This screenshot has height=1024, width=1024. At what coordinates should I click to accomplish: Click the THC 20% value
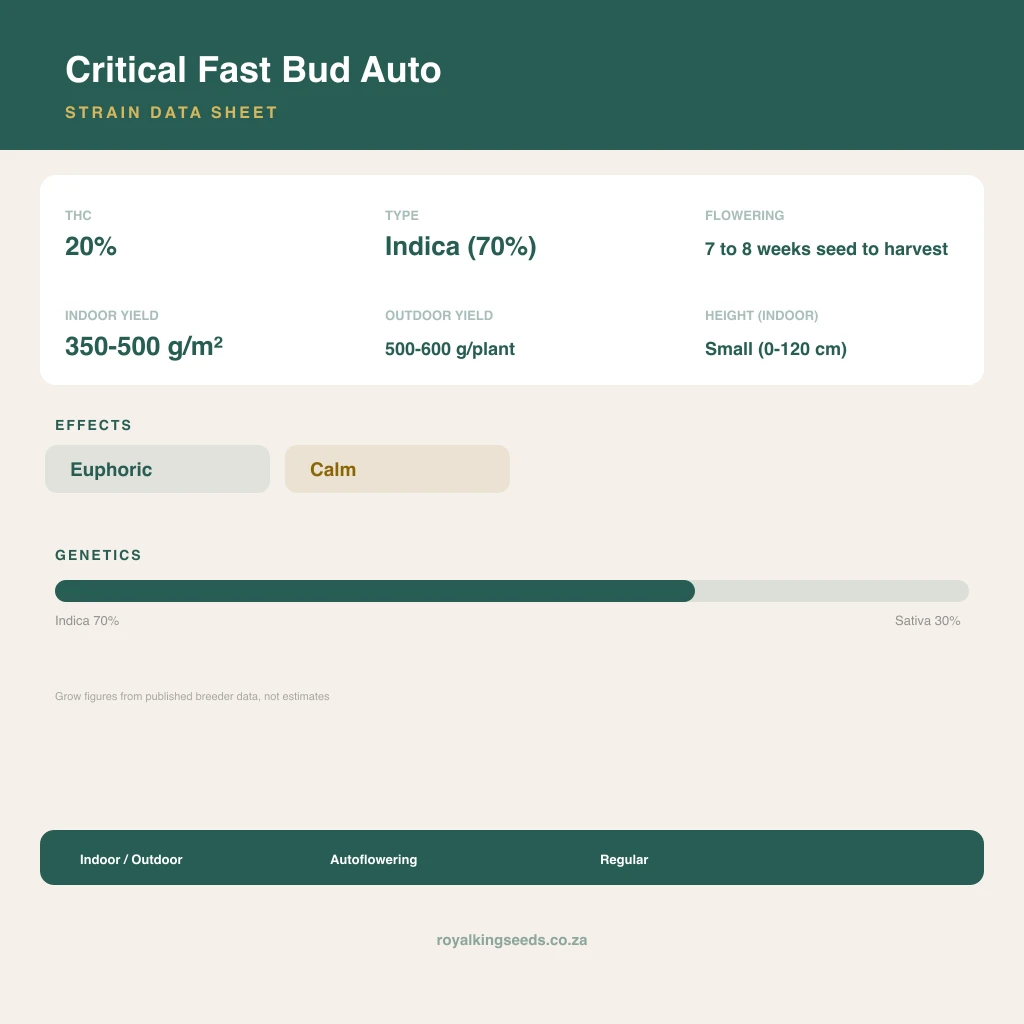click(91, 246)
